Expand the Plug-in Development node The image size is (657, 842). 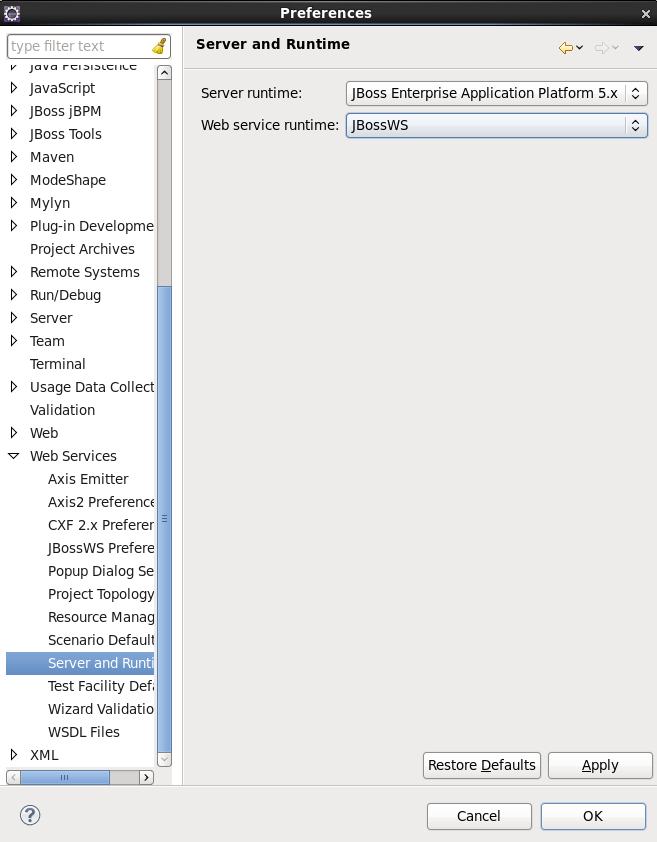(14, 226)
